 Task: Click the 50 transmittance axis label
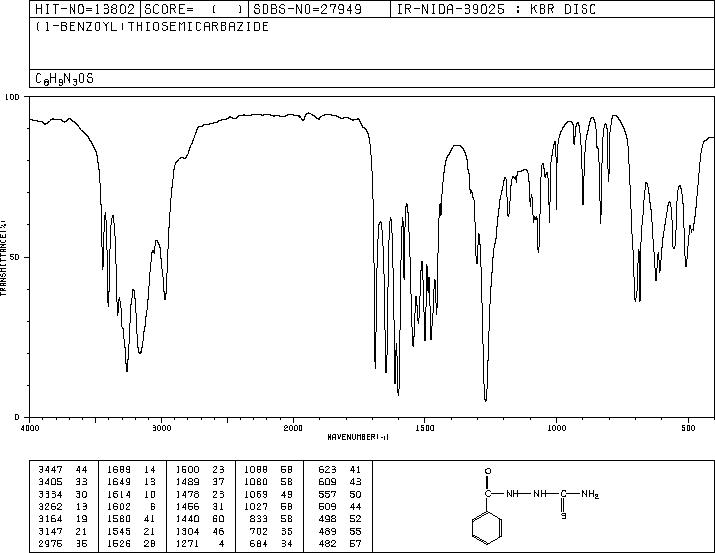[x=16, y=257]
